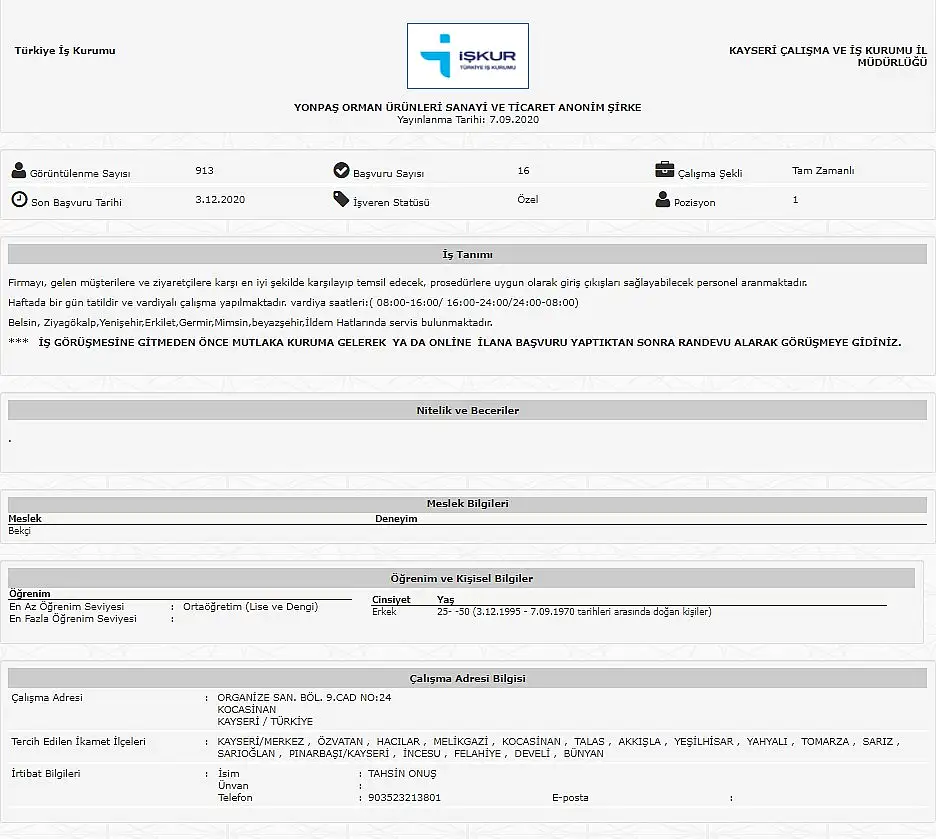The height and width of the screenshot is (839, 936).
Task: Click the Pozisyon label
Action: 694,203
